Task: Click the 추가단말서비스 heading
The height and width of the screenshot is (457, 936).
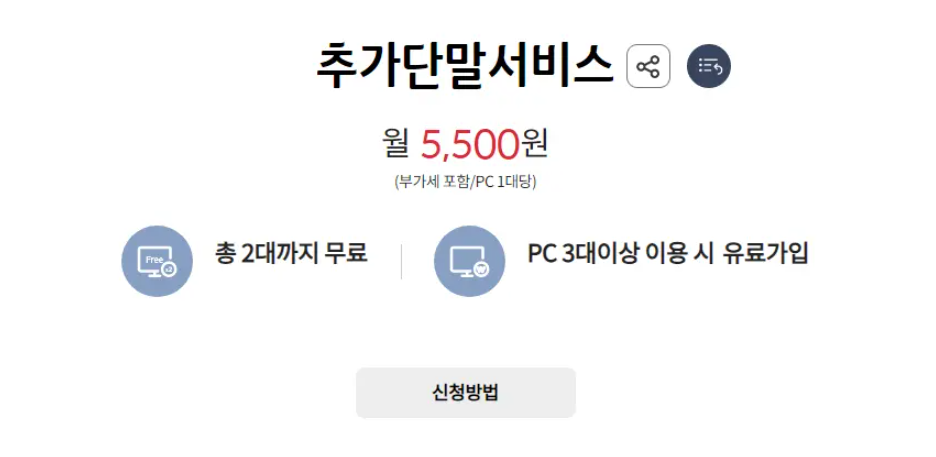Action: pos(464,66)
